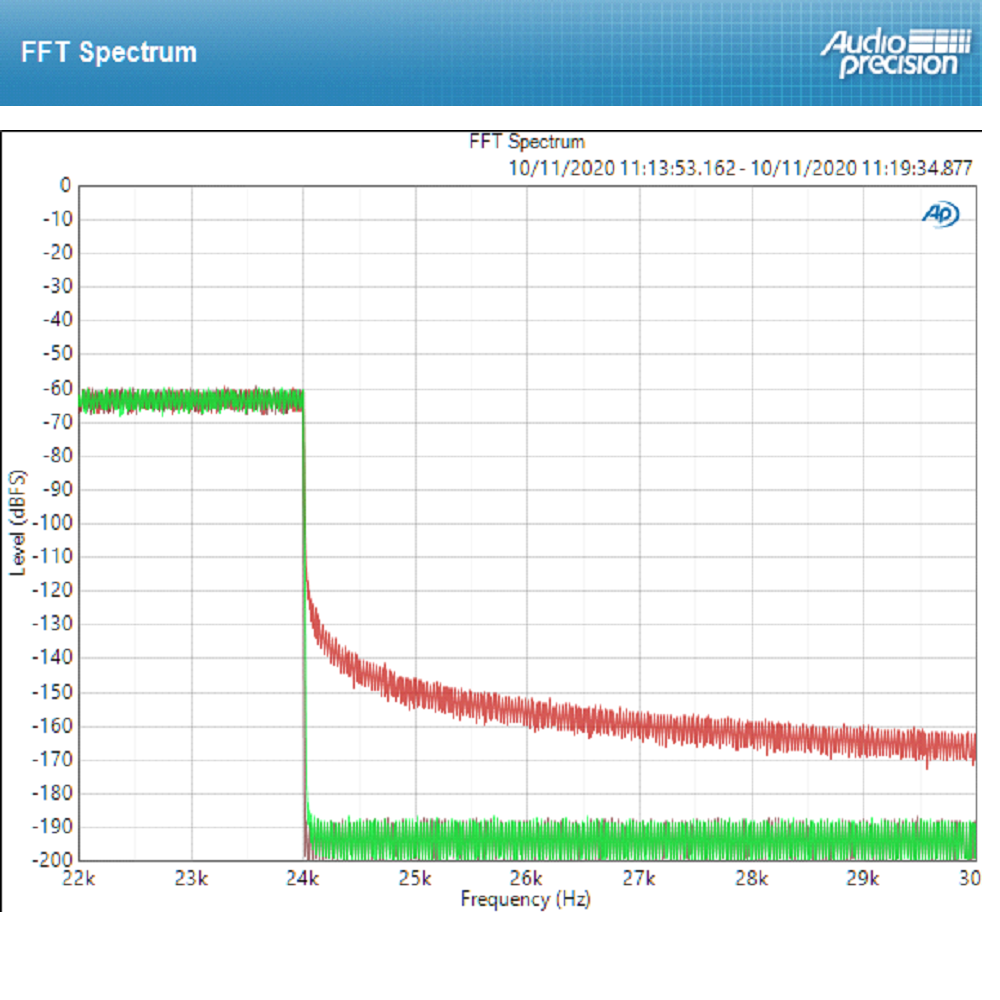The image size is (1000, 1000).
Task: Click the -190 level tick label
Action: click(x=53, y=827)
